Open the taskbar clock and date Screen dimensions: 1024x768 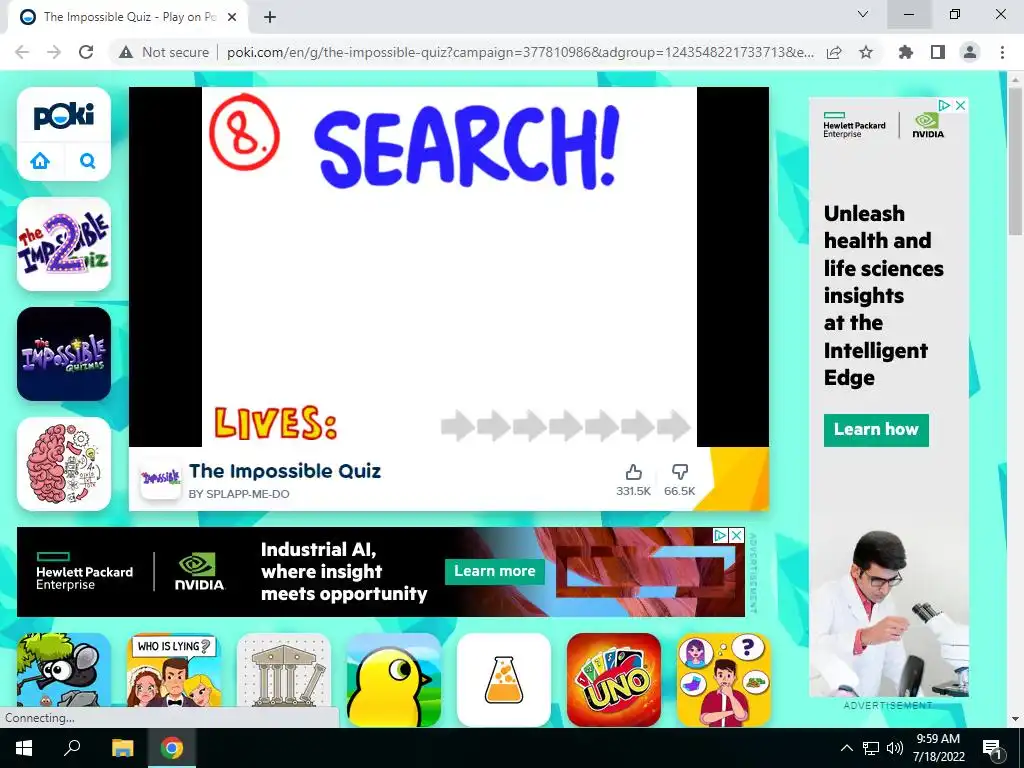click(x=938, y=748)
